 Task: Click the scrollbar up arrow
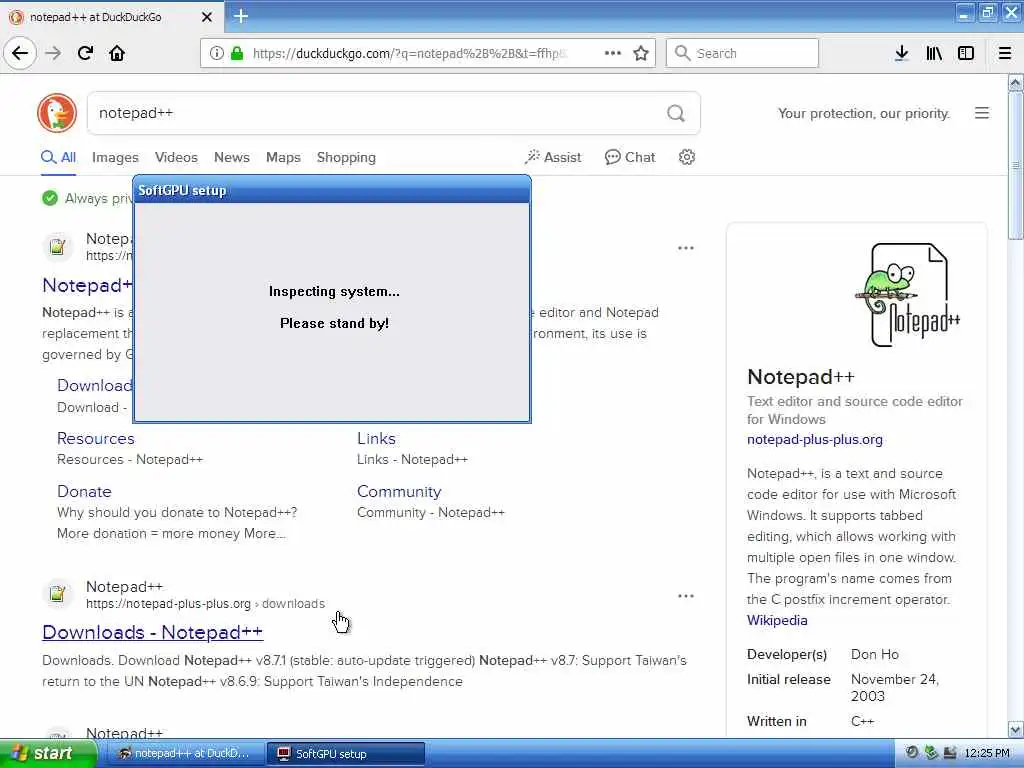point(1016,83)
